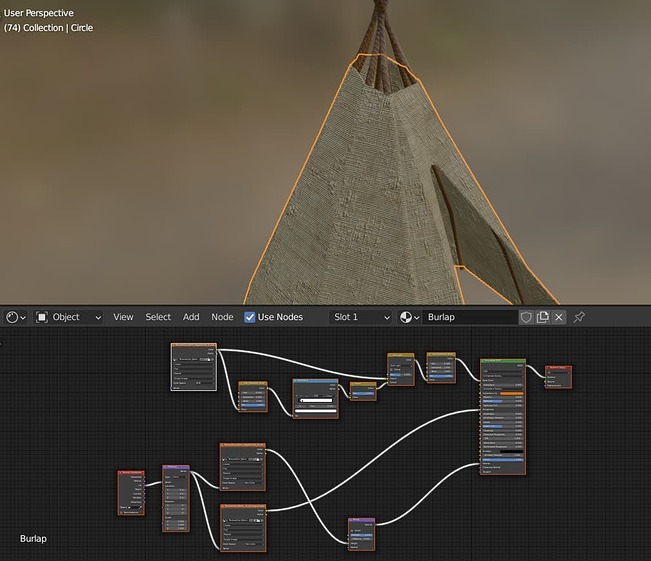This screenshot has width=651, height=561.
Task: Toggle From Instancer in Texture Coordinate node
Action: click(122, 512)
